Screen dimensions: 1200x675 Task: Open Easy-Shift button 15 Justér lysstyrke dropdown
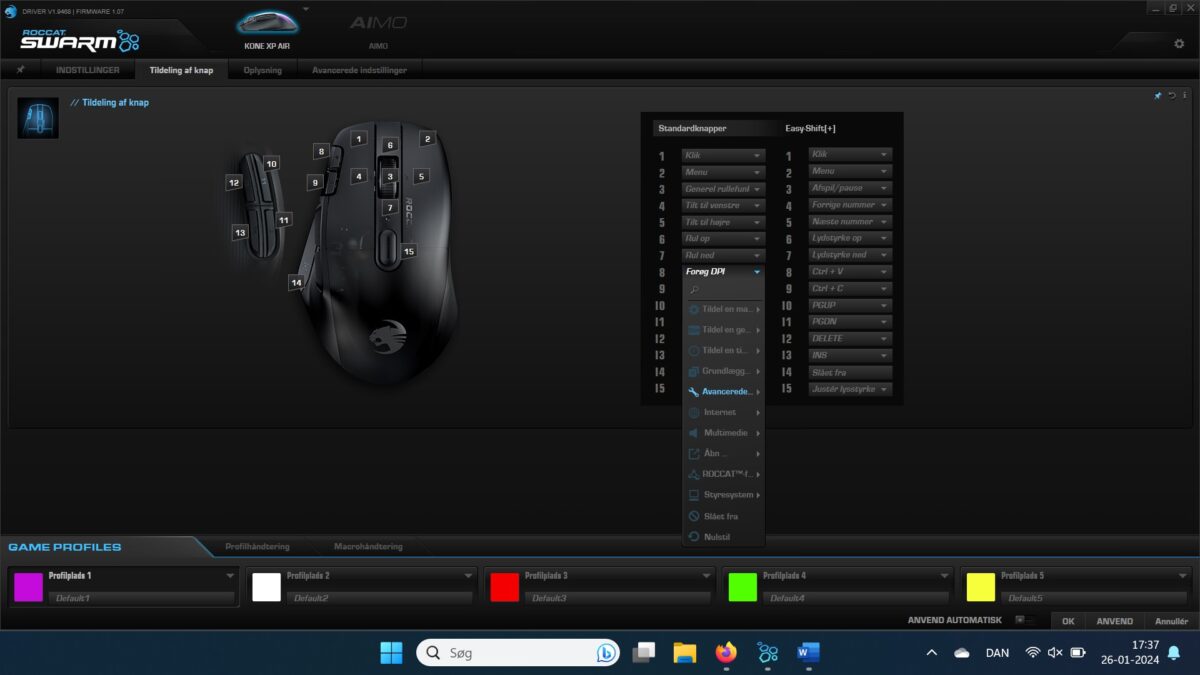coord(850,389)
